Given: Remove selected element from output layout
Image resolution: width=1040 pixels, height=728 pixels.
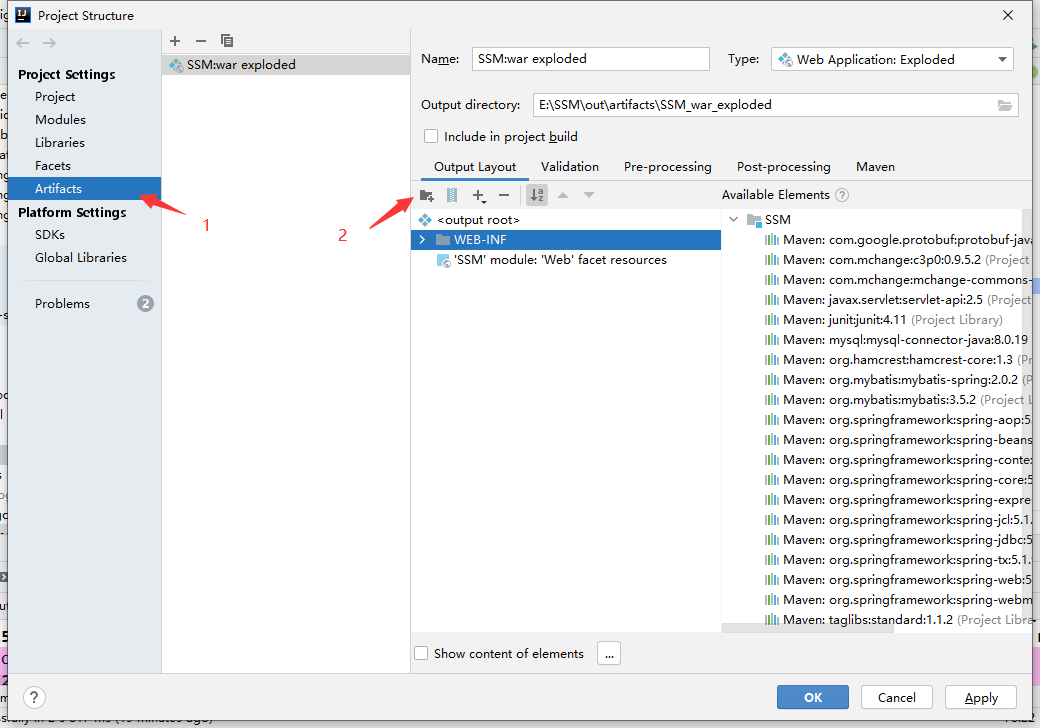Looking at the screenshot, I should 503,195.
